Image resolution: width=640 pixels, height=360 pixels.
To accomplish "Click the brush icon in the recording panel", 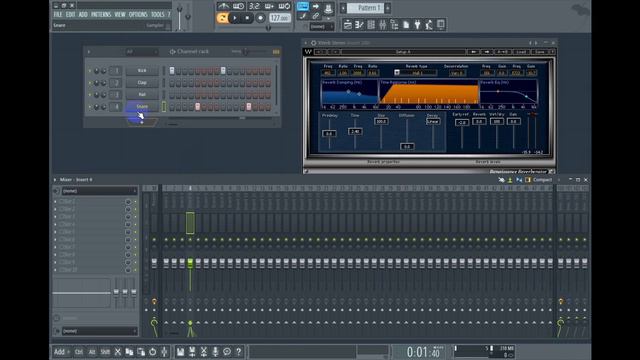I will [302, 16].
